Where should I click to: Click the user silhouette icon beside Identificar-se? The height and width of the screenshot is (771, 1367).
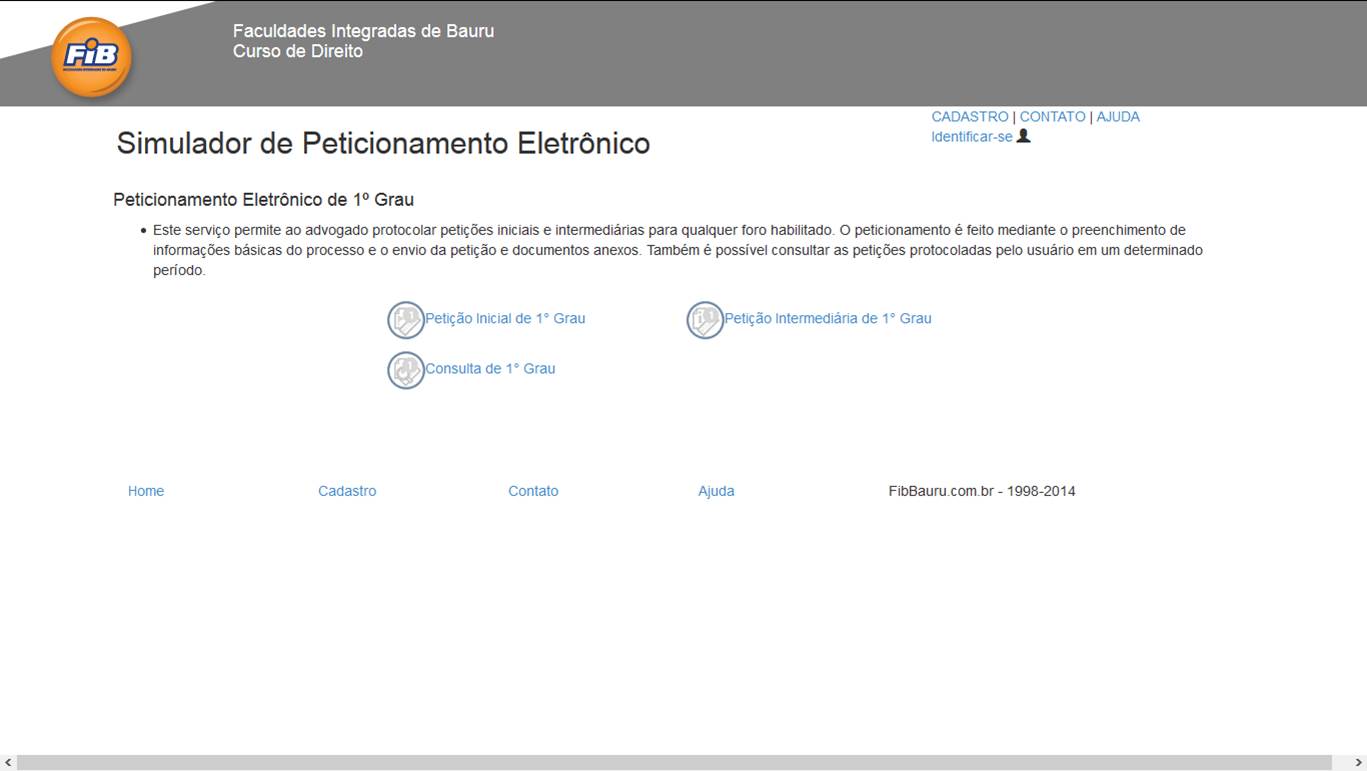tap(1023, 136)
